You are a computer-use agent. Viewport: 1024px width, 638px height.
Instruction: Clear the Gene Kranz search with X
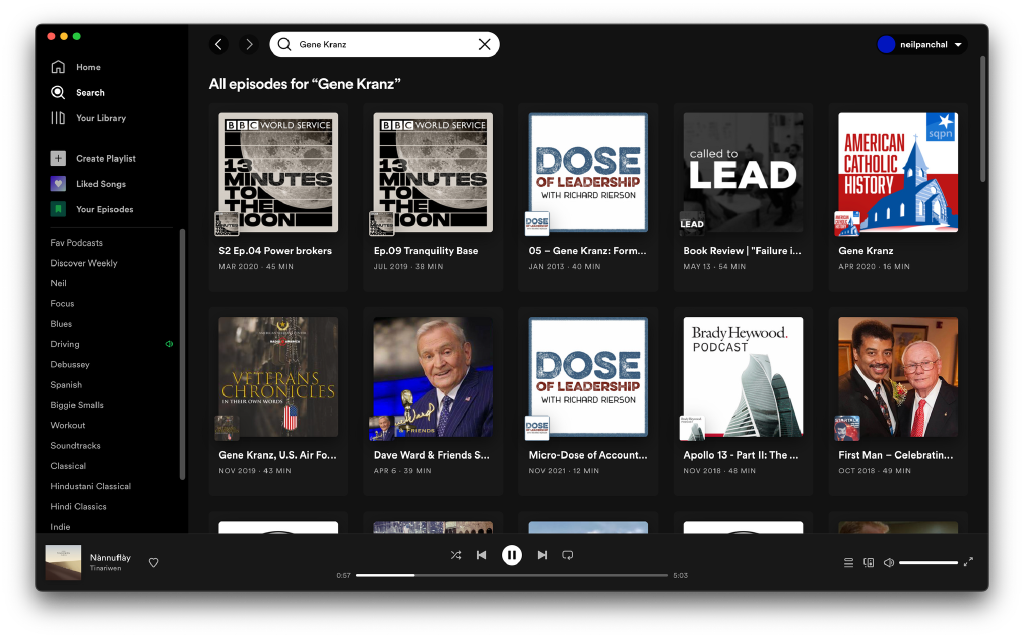pos(485,44)
